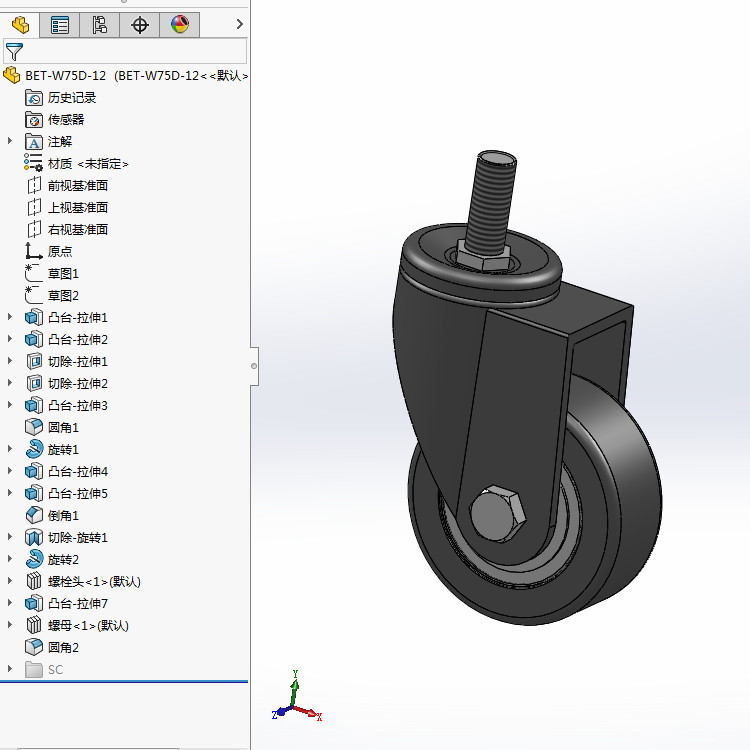
Task: Select the 传感器 text label
Action: [66, 120]
